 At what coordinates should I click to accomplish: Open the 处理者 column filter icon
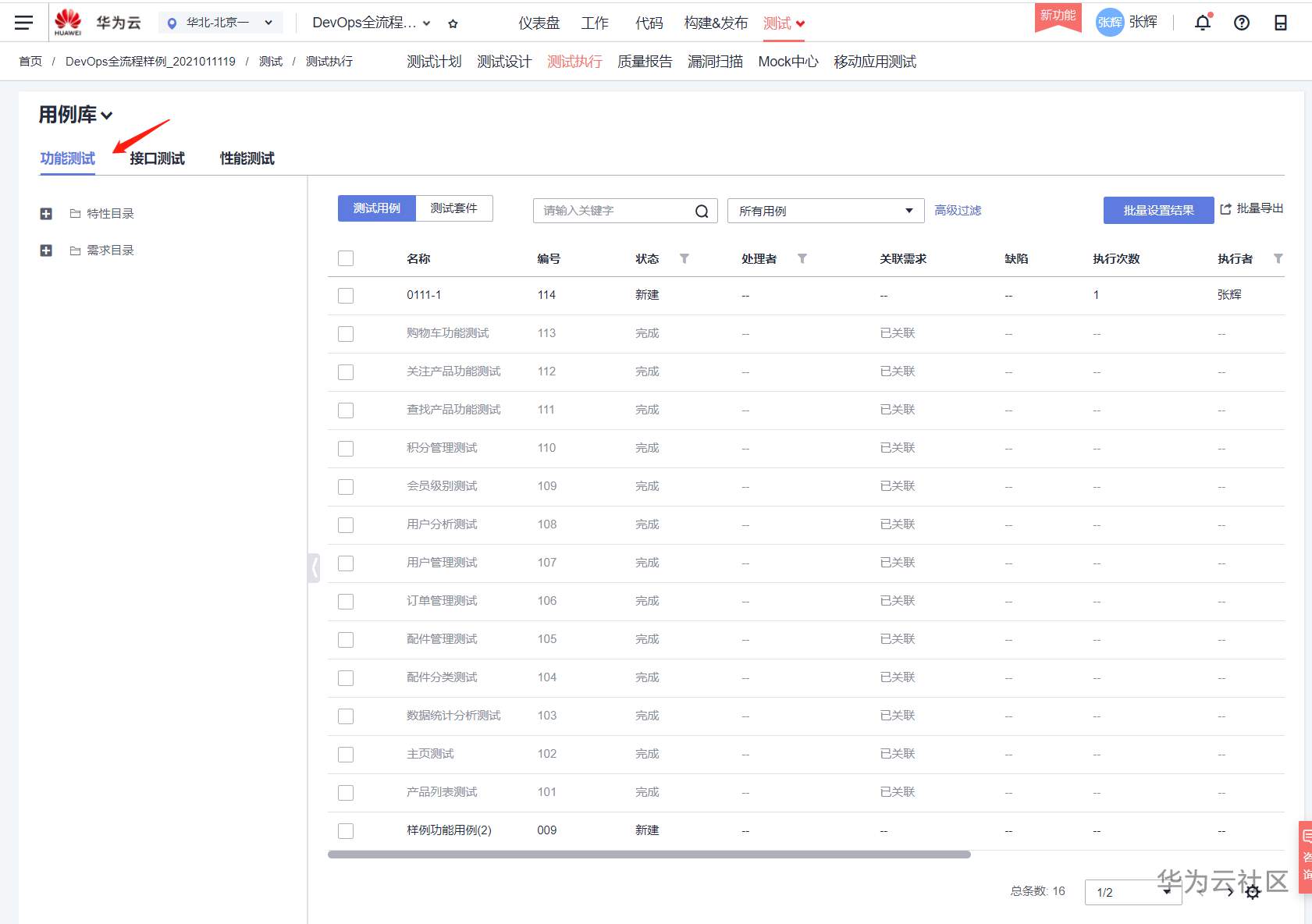(802, 258)
